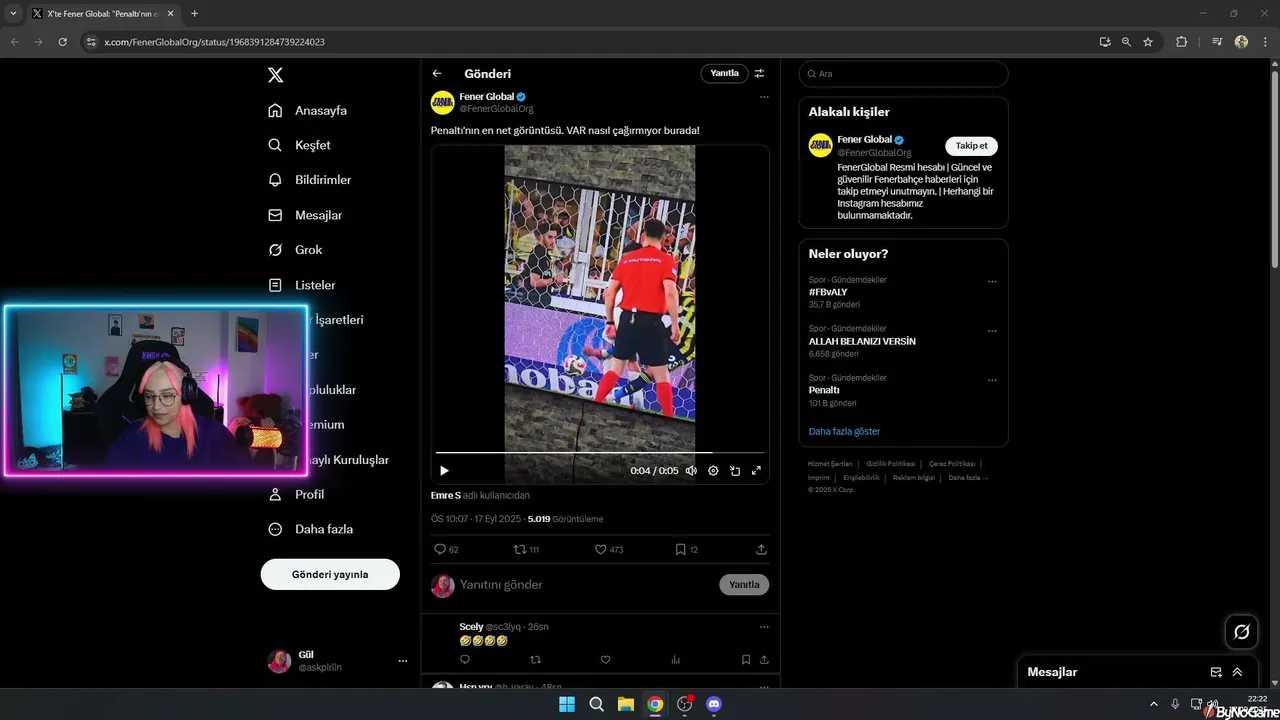The image size is (1280, 720).
Task: Open Grok from sidebar
Action: 295,250
